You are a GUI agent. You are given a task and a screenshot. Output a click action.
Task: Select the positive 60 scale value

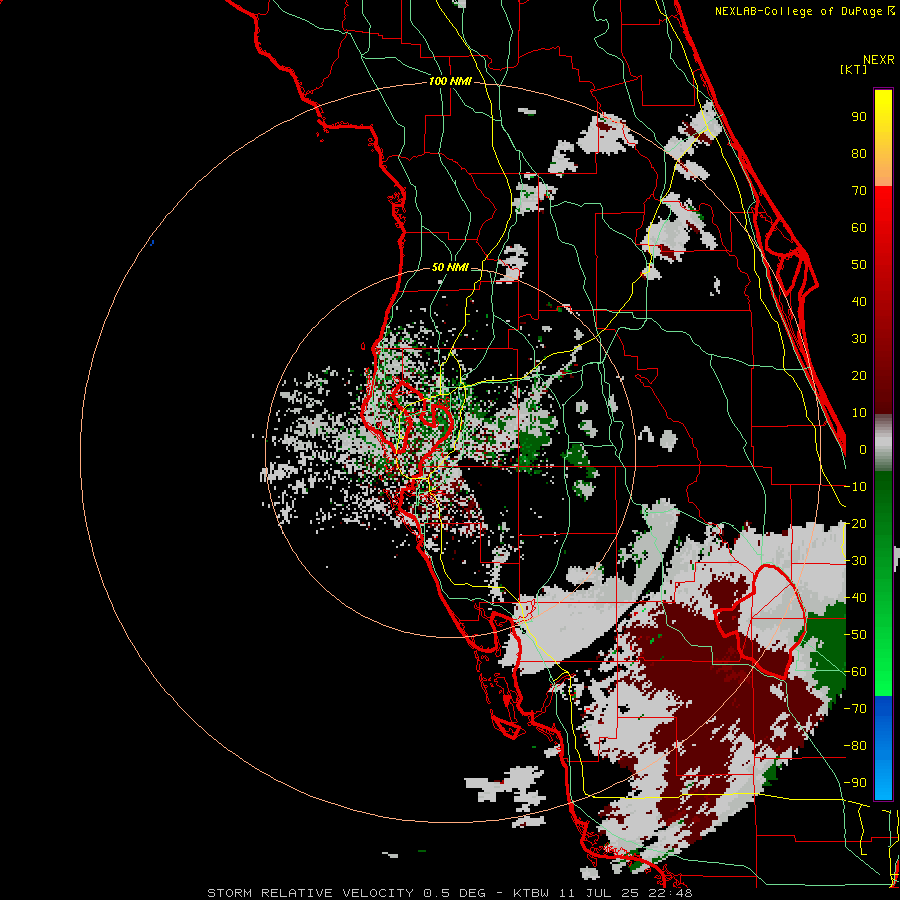click(x=859, y=227)
